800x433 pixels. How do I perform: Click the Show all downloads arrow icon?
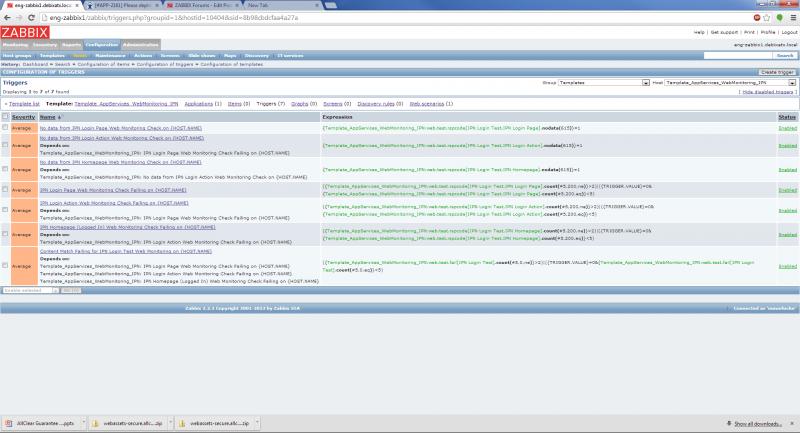[729, 423]
